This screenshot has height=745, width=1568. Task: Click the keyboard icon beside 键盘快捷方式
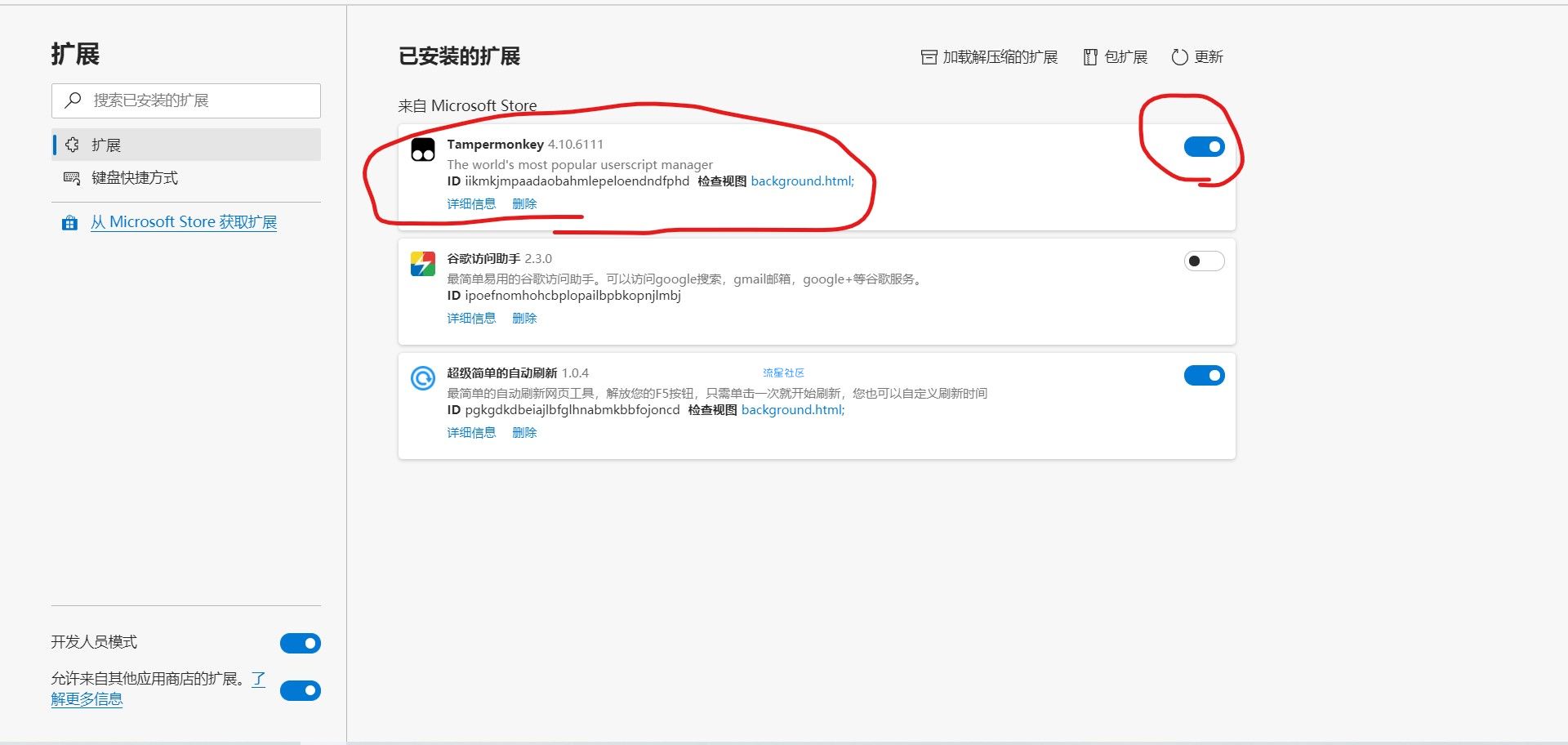[72, 178]
